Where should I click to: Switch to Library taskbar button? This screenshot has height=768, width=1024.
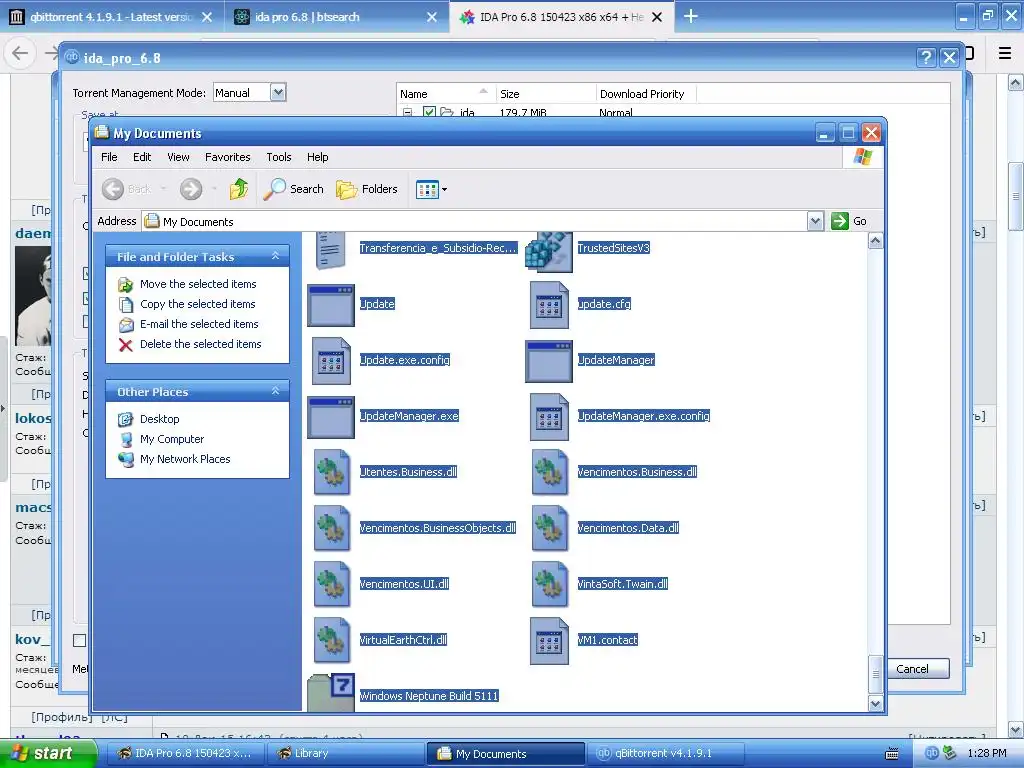point(345,753)
